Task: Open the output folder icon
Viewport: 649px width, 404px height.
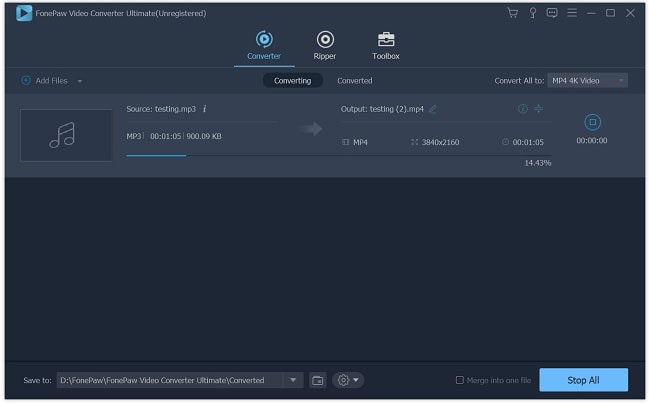Action: point(317,380)
